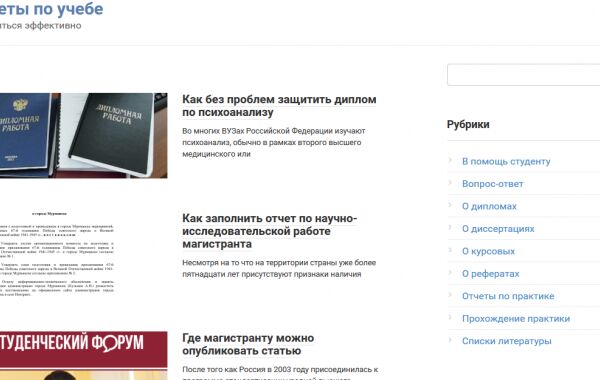Click the Студенческий форум banner image
This screenshot has width=600, height=380.
(83, 356)
